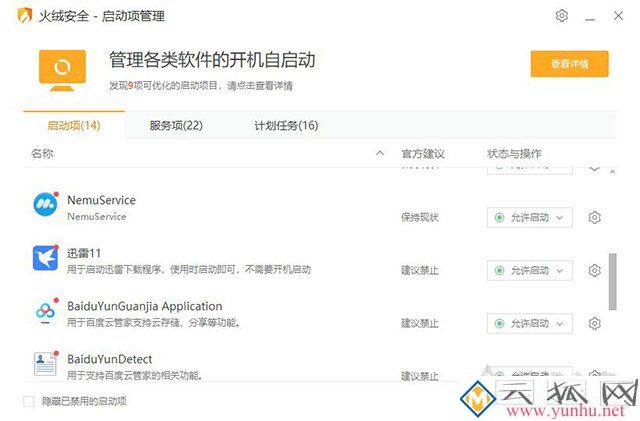Click the Huorong shield logo

click(24, 16)
